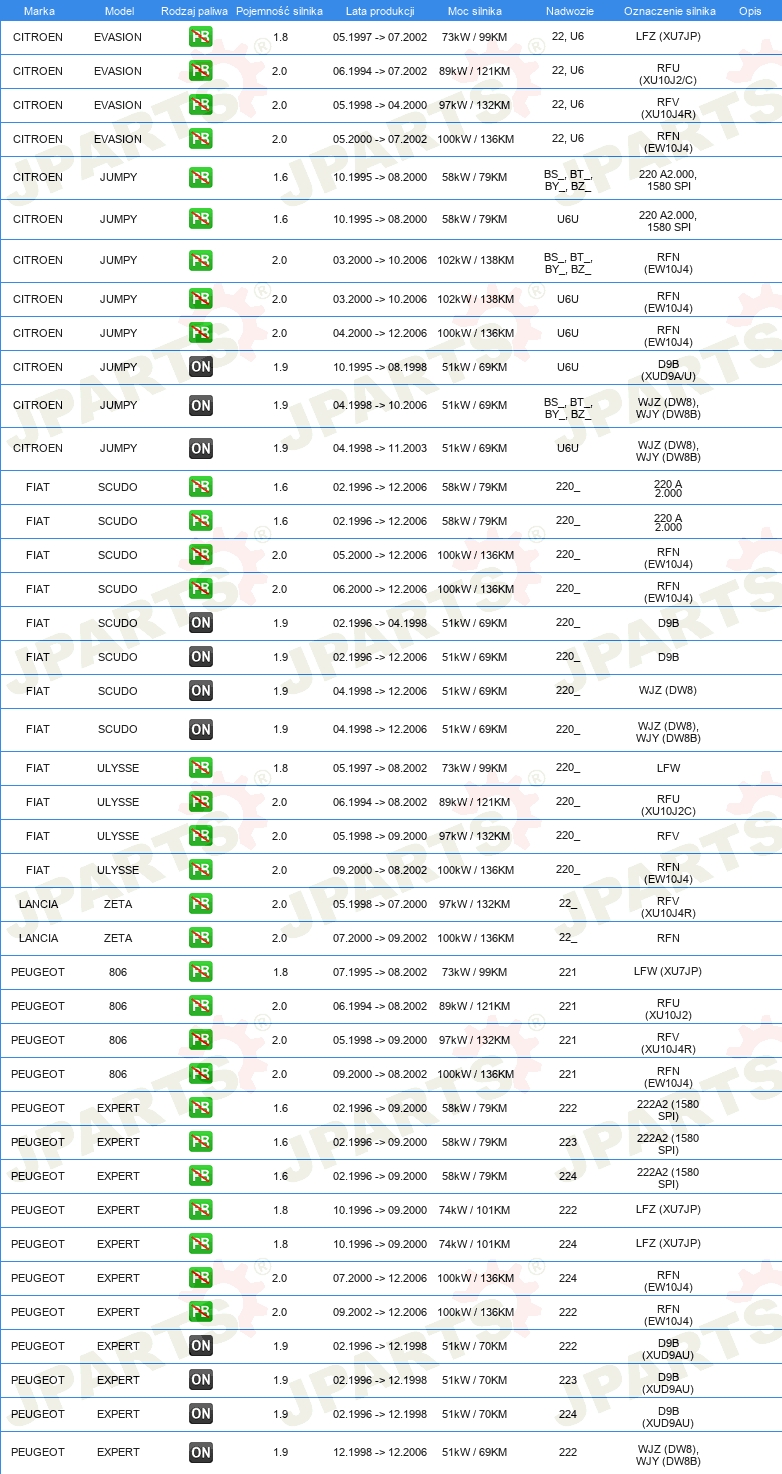Click the Marka column header

coord(39,11)
